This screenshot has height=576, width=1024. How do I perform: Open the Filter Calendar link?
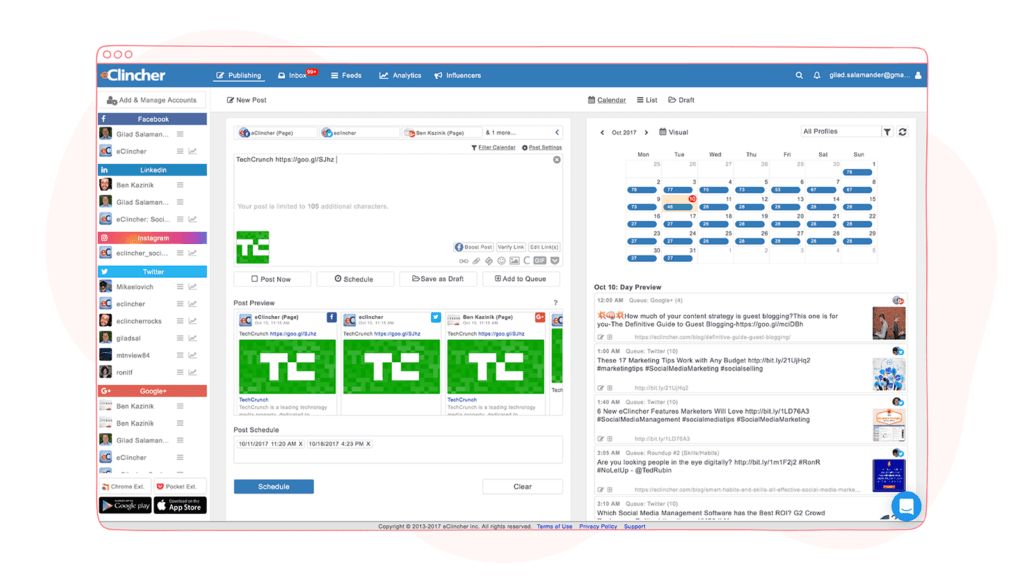[x=493, y=148]
